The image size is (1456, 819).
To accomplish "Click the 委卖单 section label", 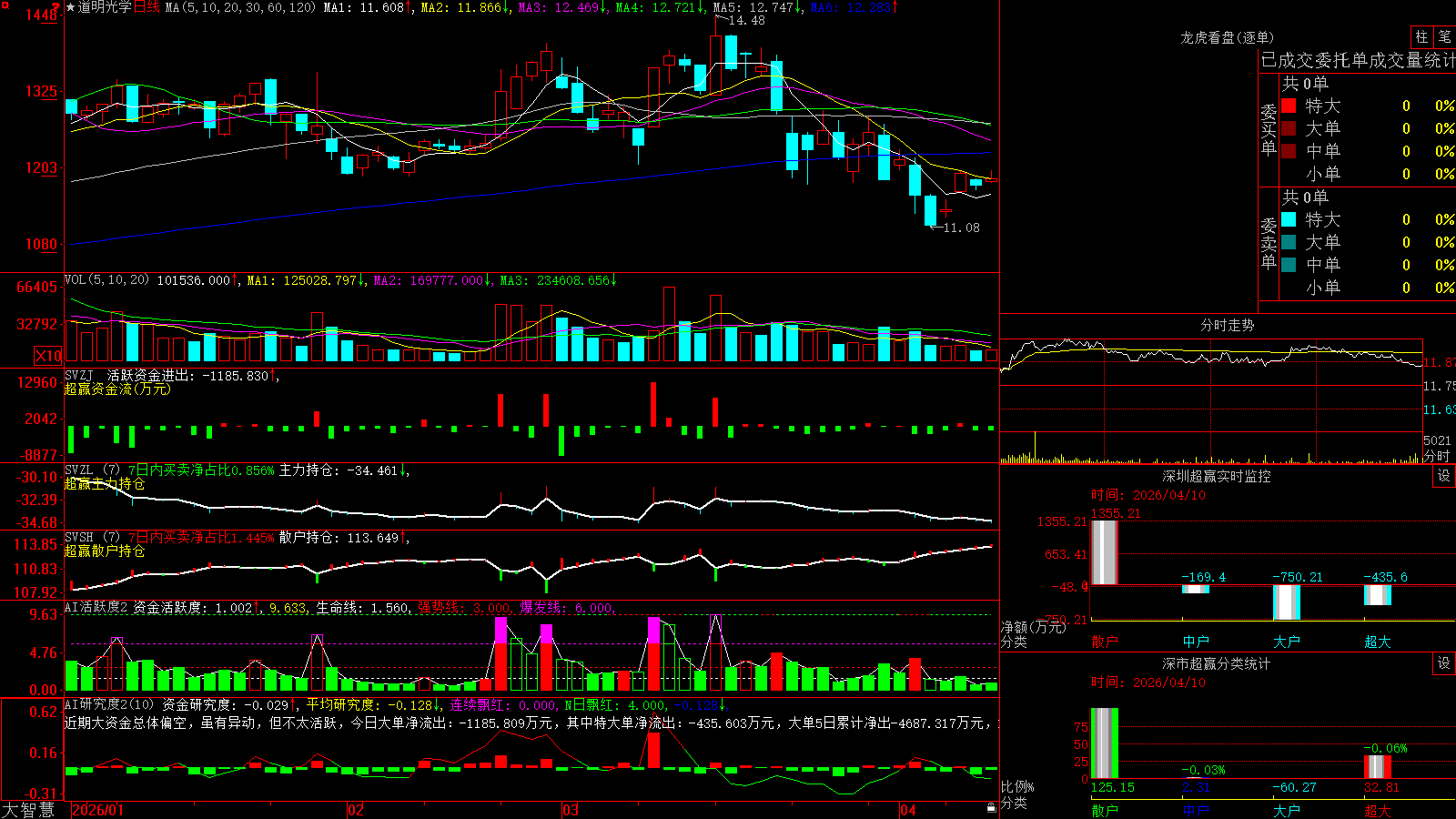I will (x=1269, y=244).
